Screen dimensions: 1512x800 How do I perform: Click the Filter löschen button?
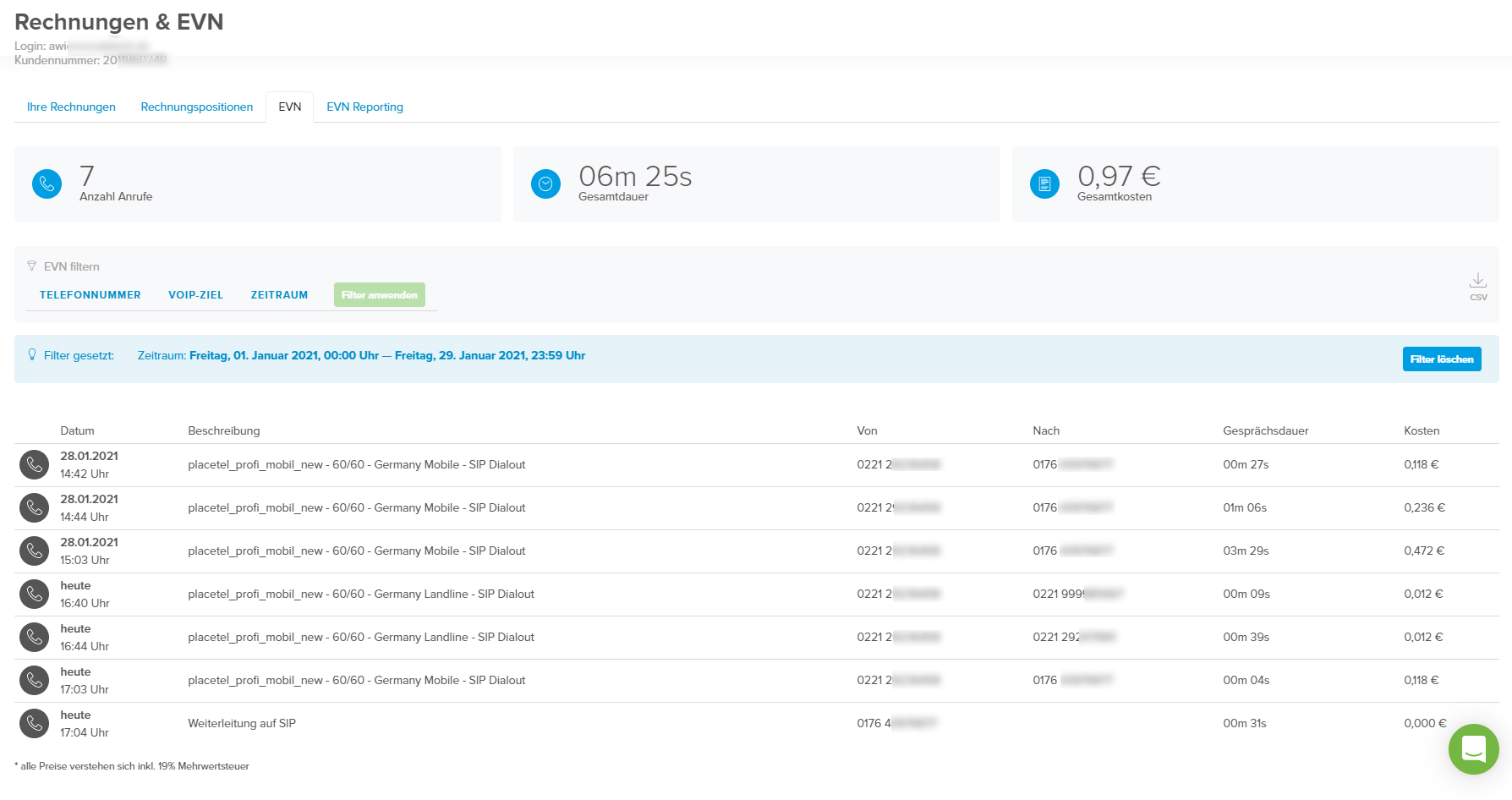click(x=1442, y=359)
